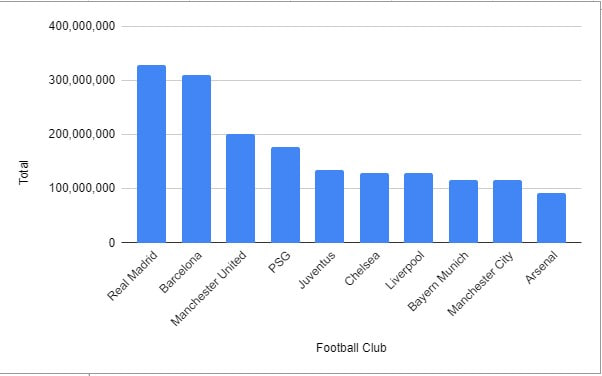The height and width of the screenshot is (376, 602).
Task: Click the Juventus bar
Action: tap(329, 206)
